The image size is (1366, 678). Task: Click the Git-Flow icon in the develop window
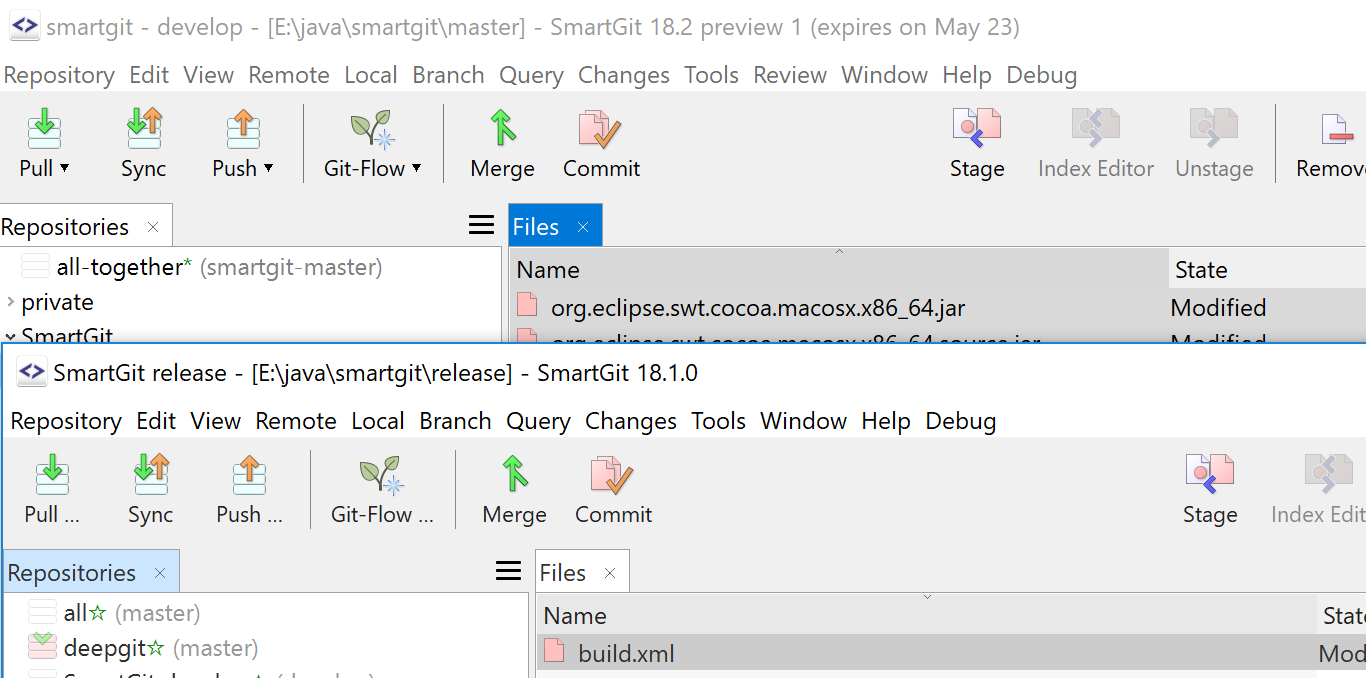372,129
